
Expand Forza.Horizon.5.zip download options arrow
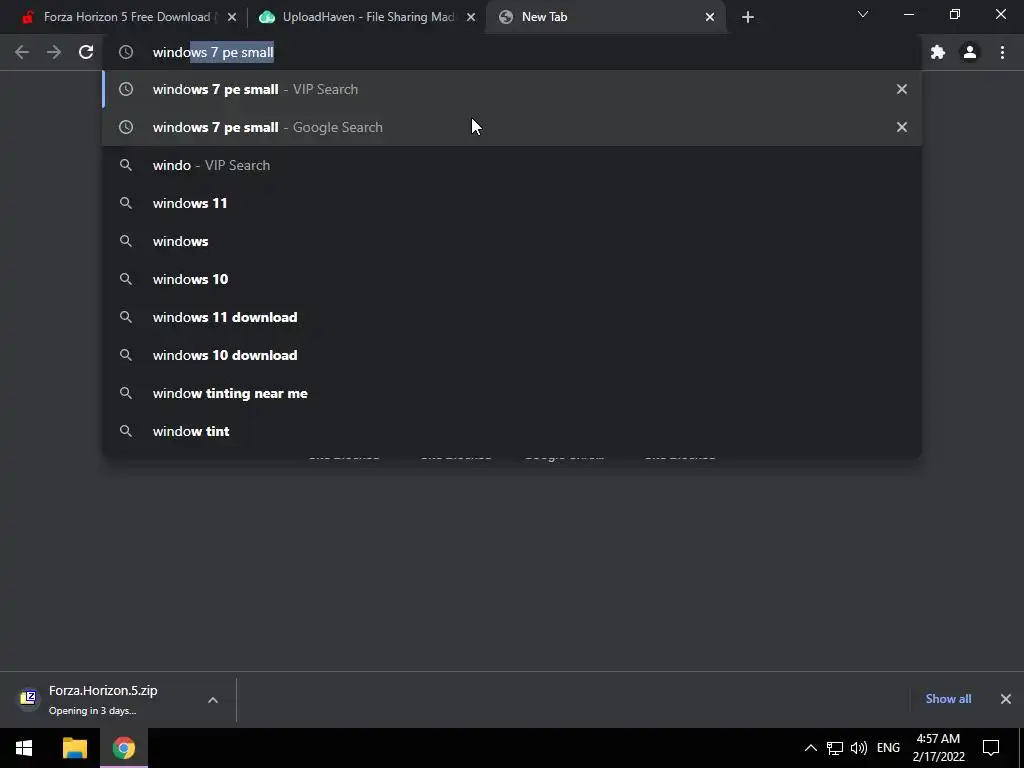coord(213,699)
